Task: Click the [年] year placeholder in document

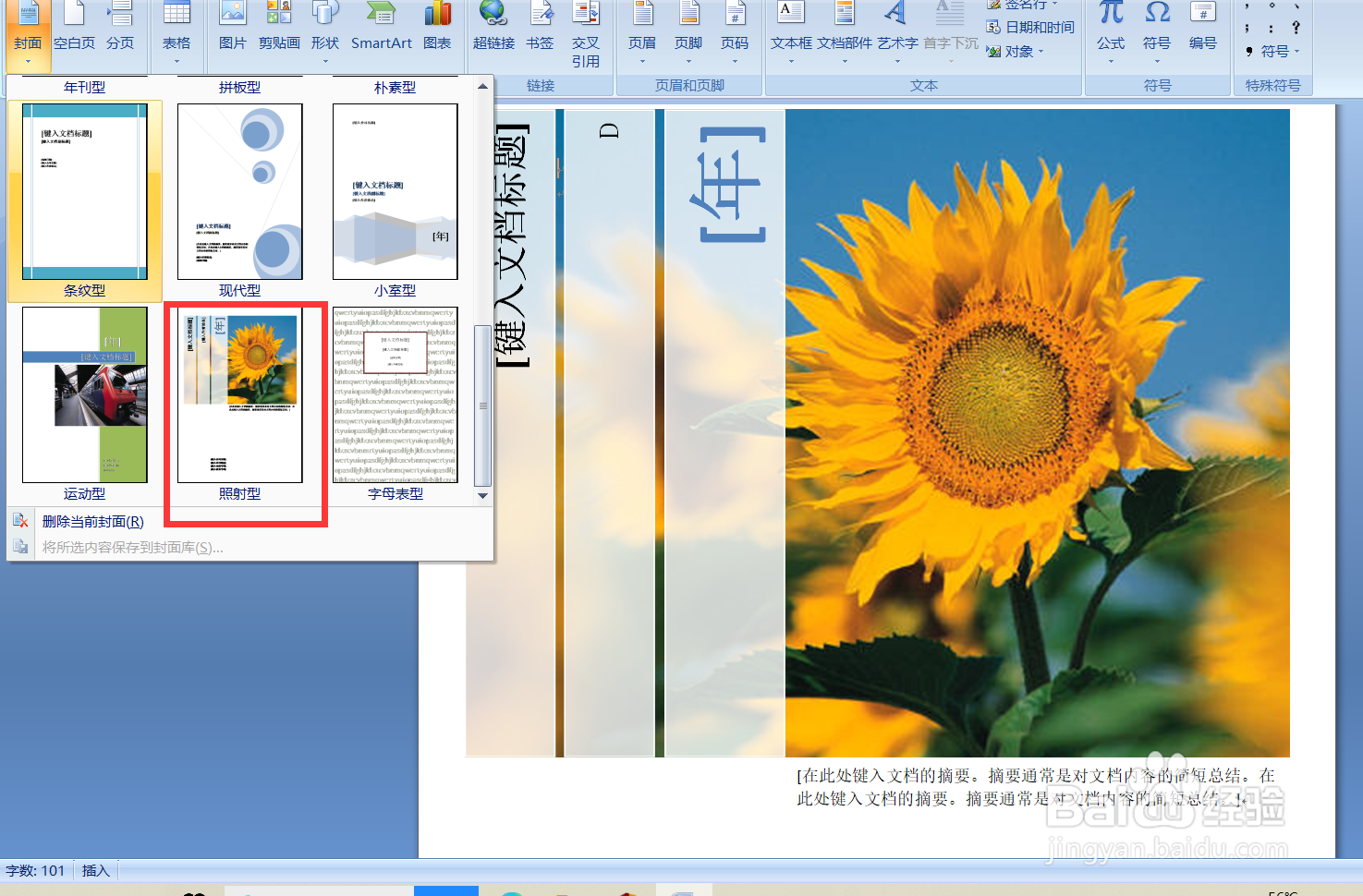Action: point(732,185)
